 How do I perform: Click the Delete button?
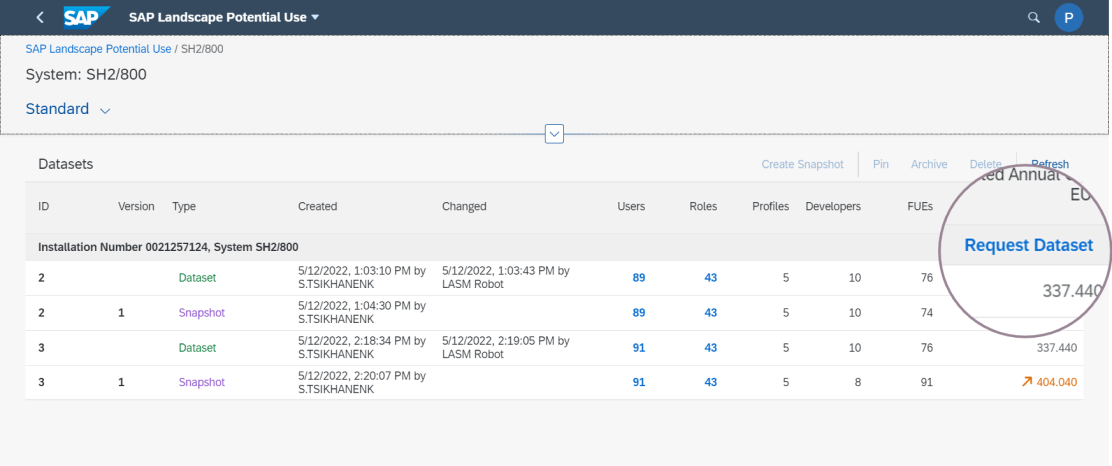(986, 165)
